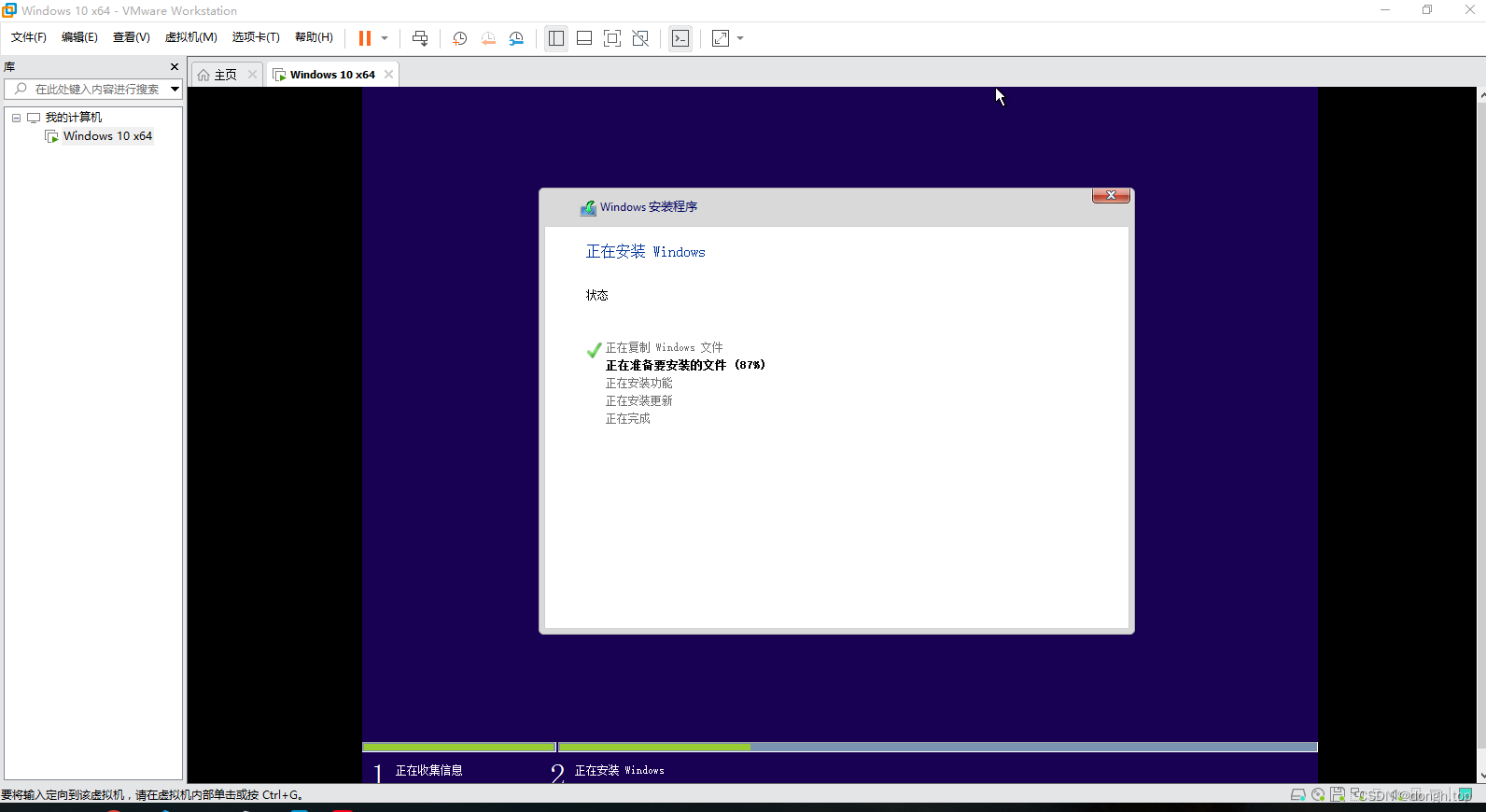This screenshot has width=1486, height=812.
Task: Click the stretch guest display icon
Action: tap(721, 38)
